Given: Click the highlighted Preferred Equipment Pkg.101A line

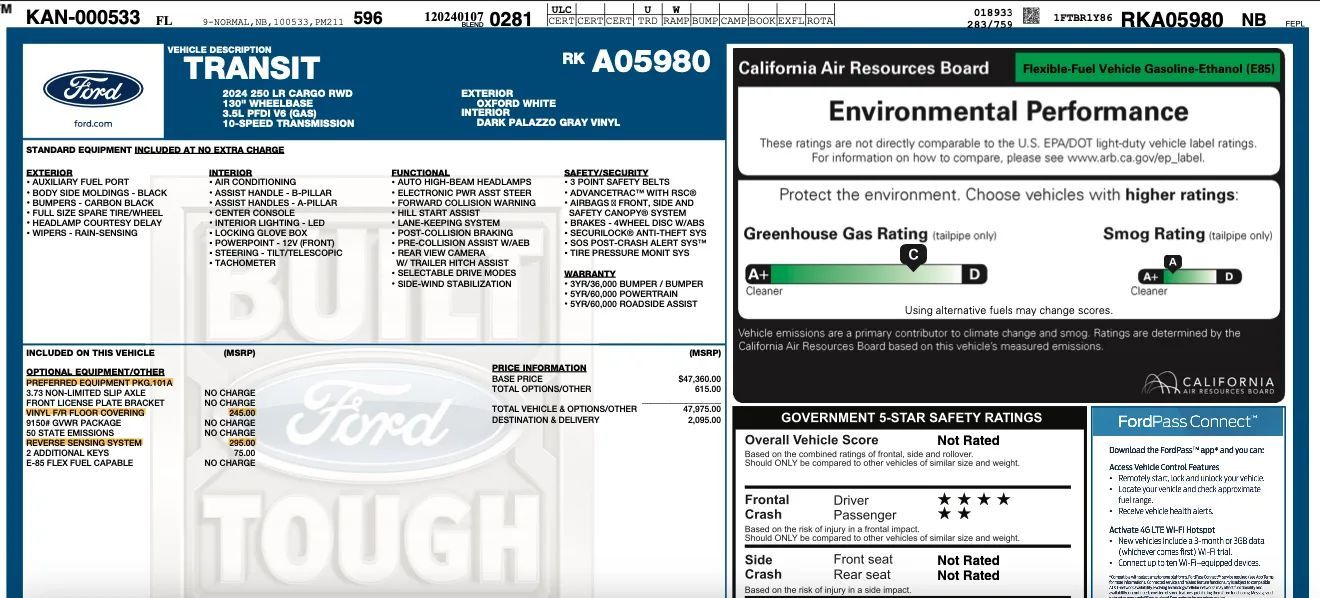Looking at the screenshot, I should click(99, 383).
